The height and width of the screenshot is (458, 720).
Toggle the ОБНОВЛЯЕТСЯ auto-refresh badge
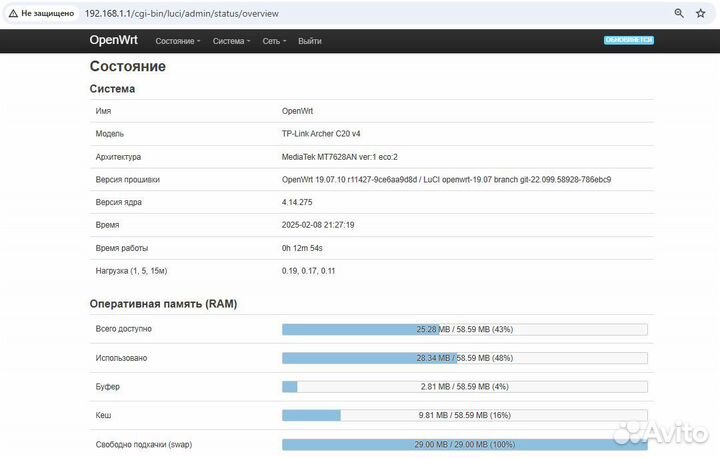pyautogui.click(x=629, y=40)
